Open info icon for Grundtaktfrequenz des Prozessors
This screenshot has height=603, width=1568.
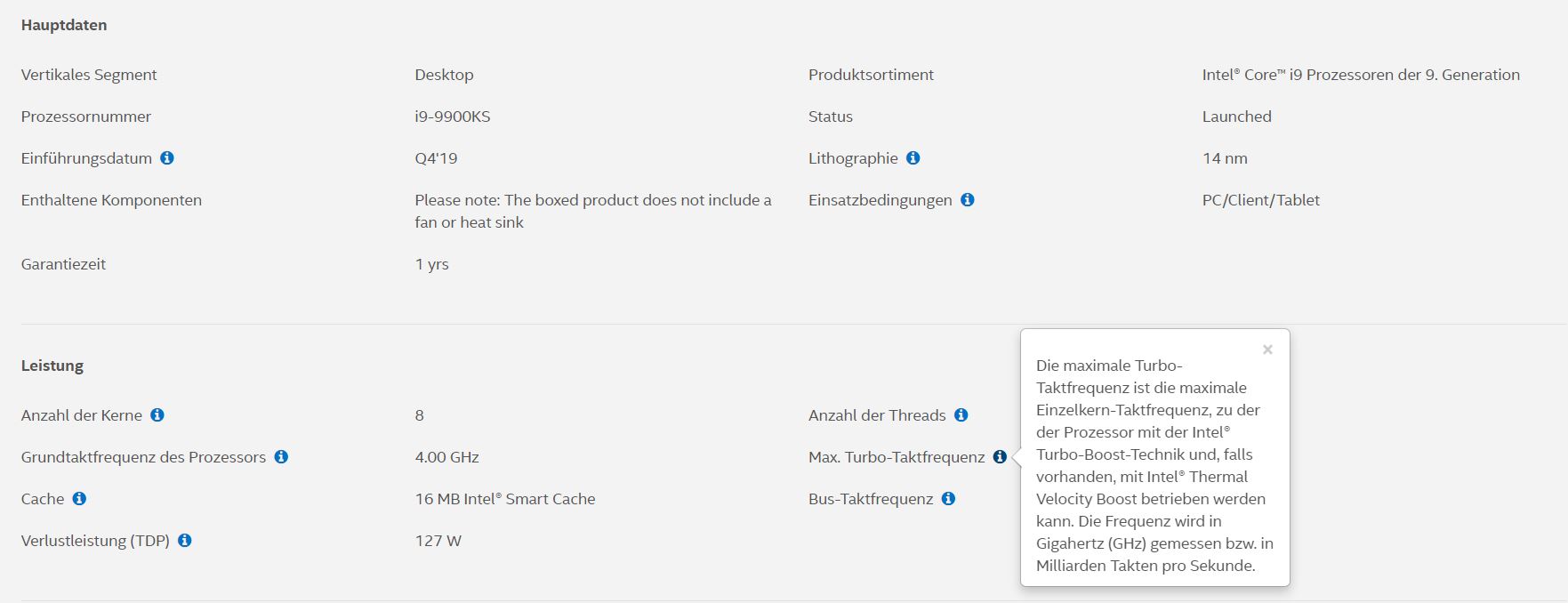click(281, 457)
